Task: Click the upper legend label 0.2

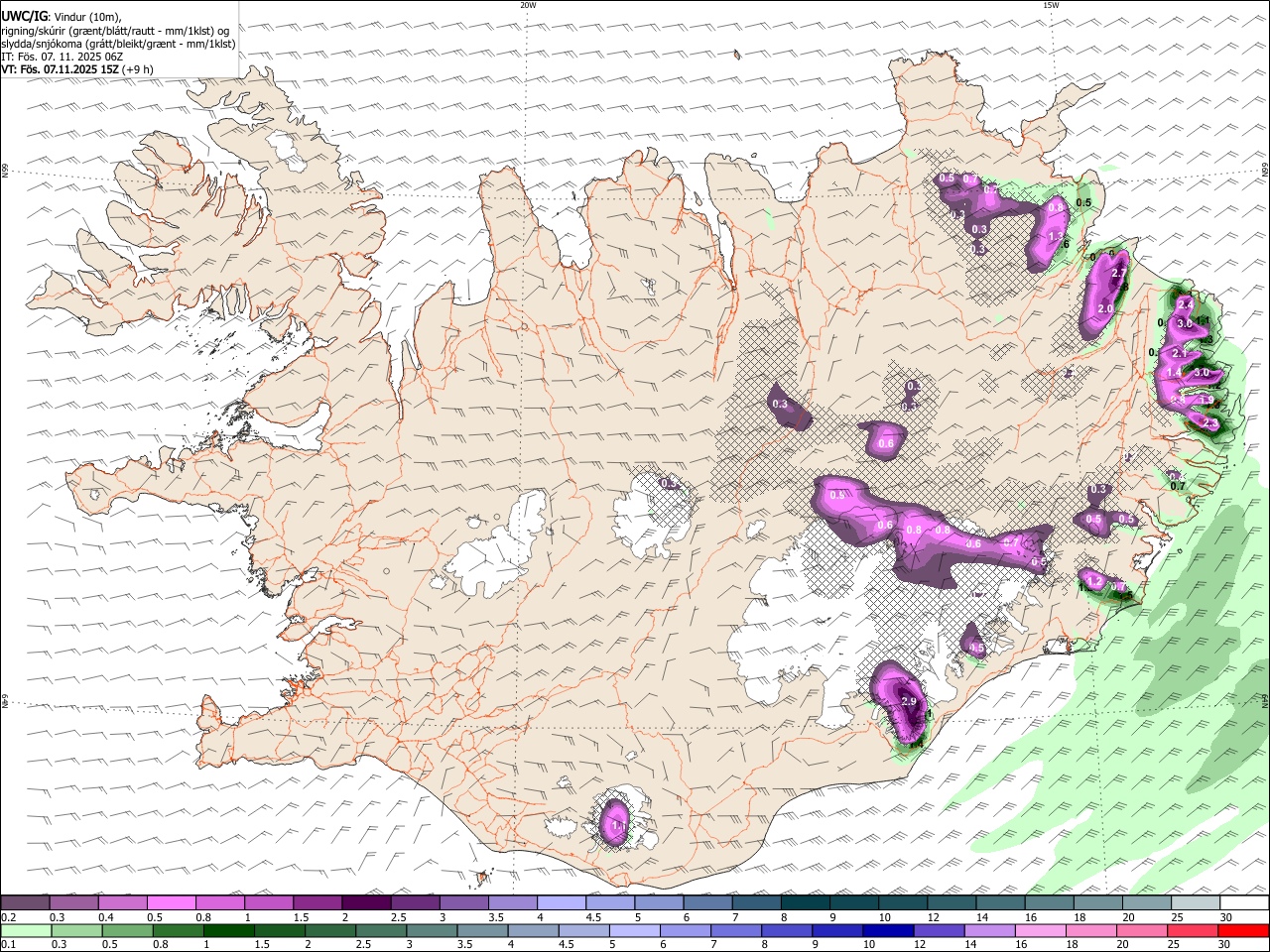Action: [7, 917]
